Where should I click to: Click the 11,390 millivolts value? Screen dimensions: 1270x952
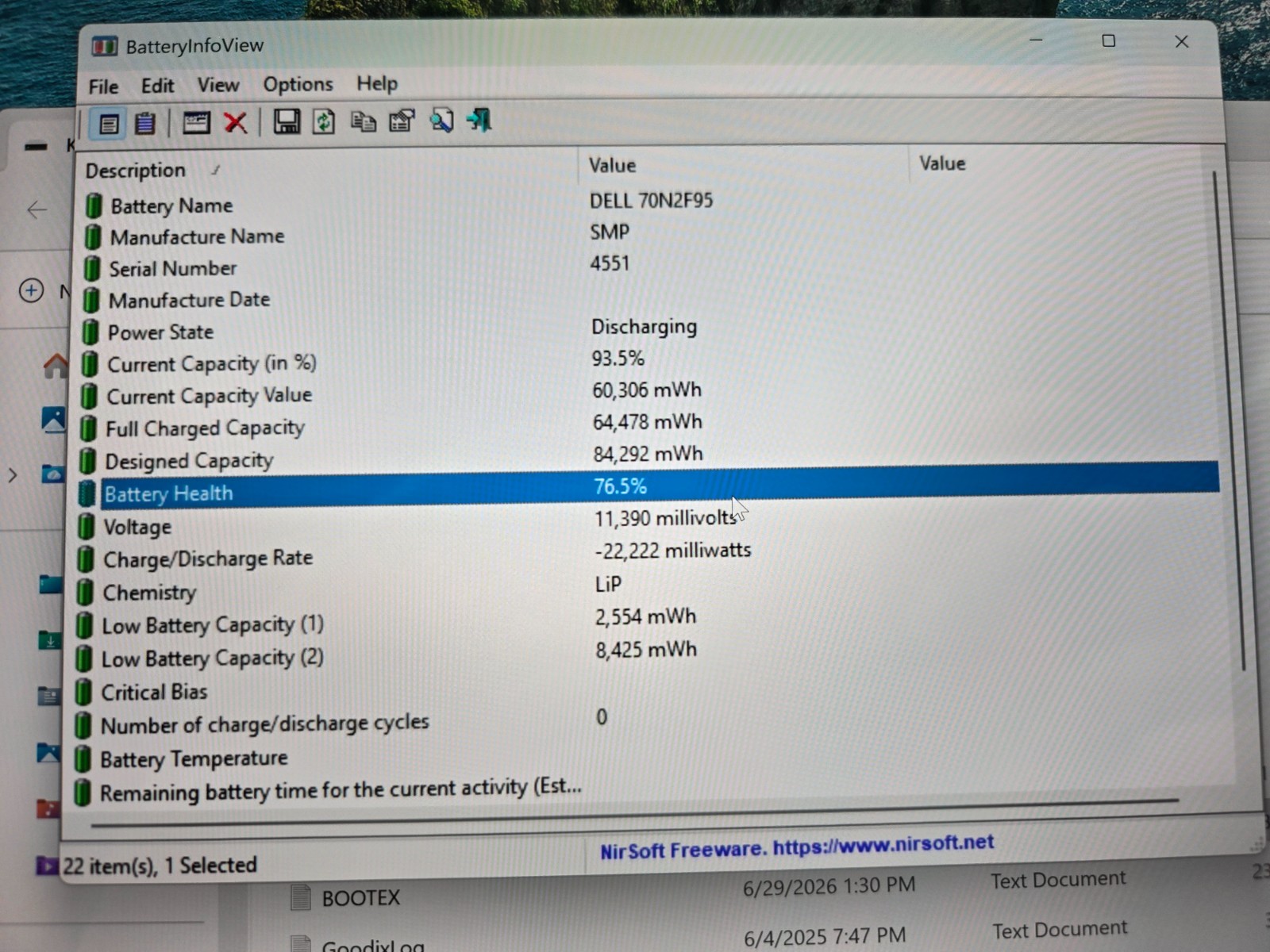pos(666,518)
